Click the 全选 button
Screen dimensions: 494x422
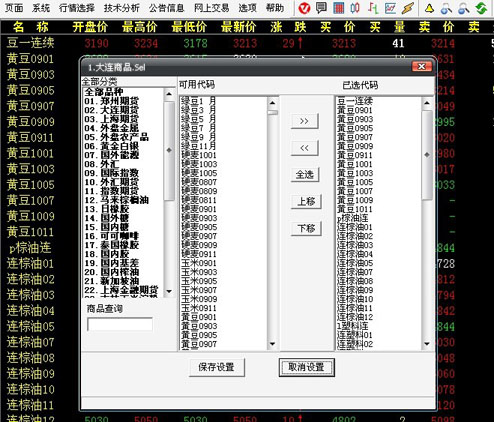pyautogui.click(x=305, y=175)
